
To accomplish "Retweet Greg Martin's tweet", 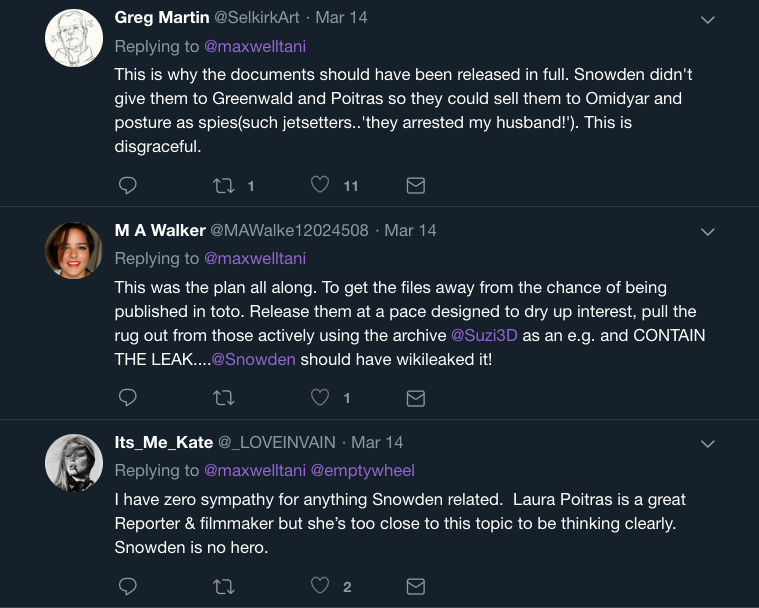I will [x=224, y=185].
